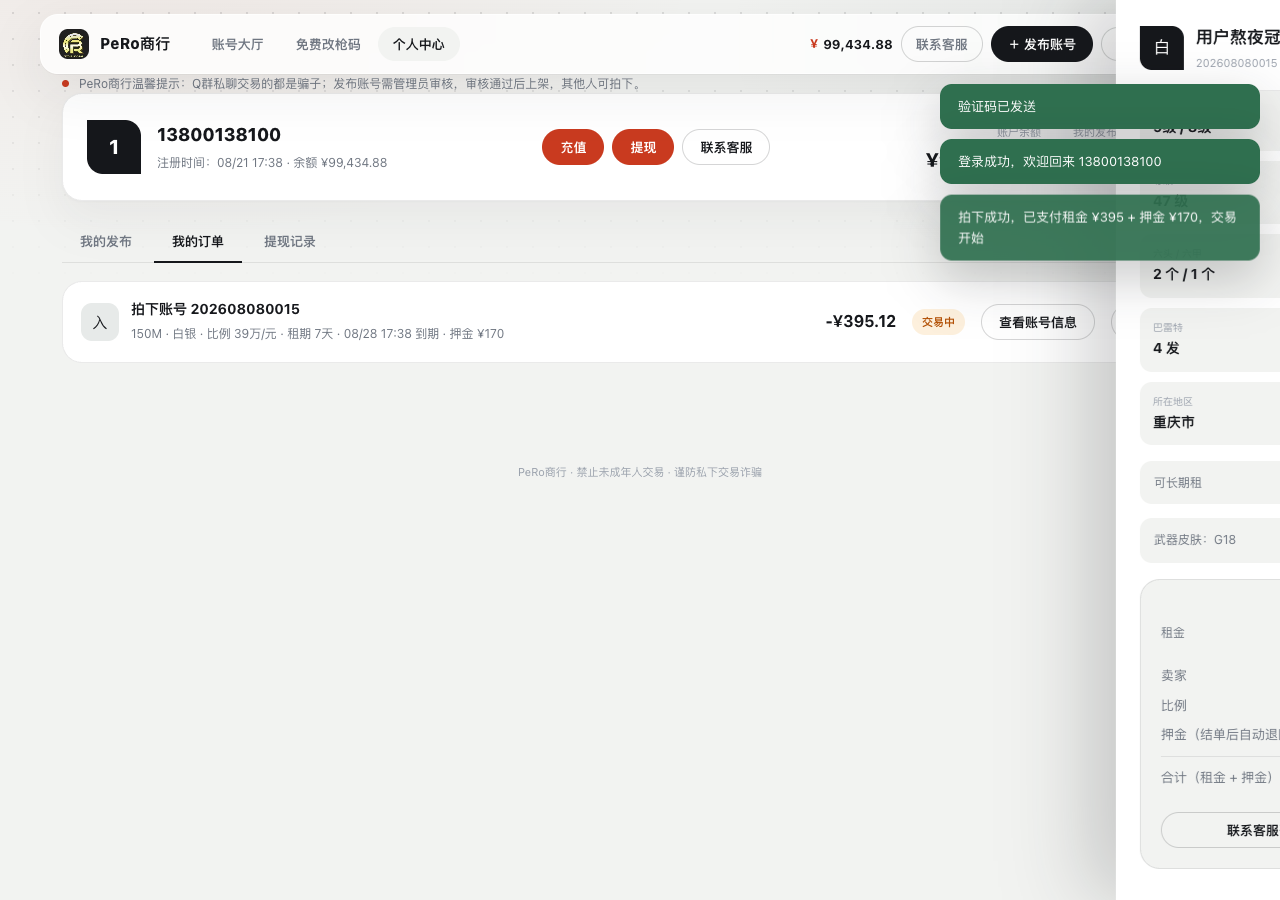
Task: Click the 注册时间 line under phone number
Action: 272,162
